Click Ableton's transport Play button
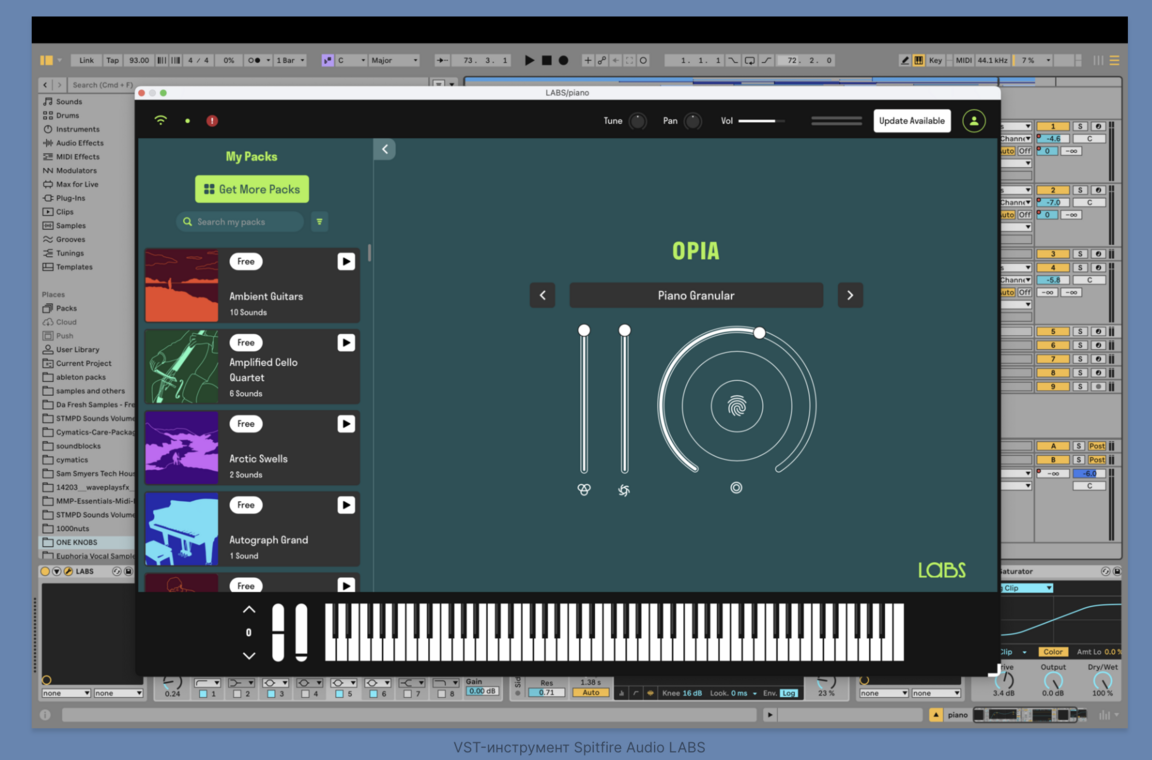1152x760 pixels. (x=529, y=60)
